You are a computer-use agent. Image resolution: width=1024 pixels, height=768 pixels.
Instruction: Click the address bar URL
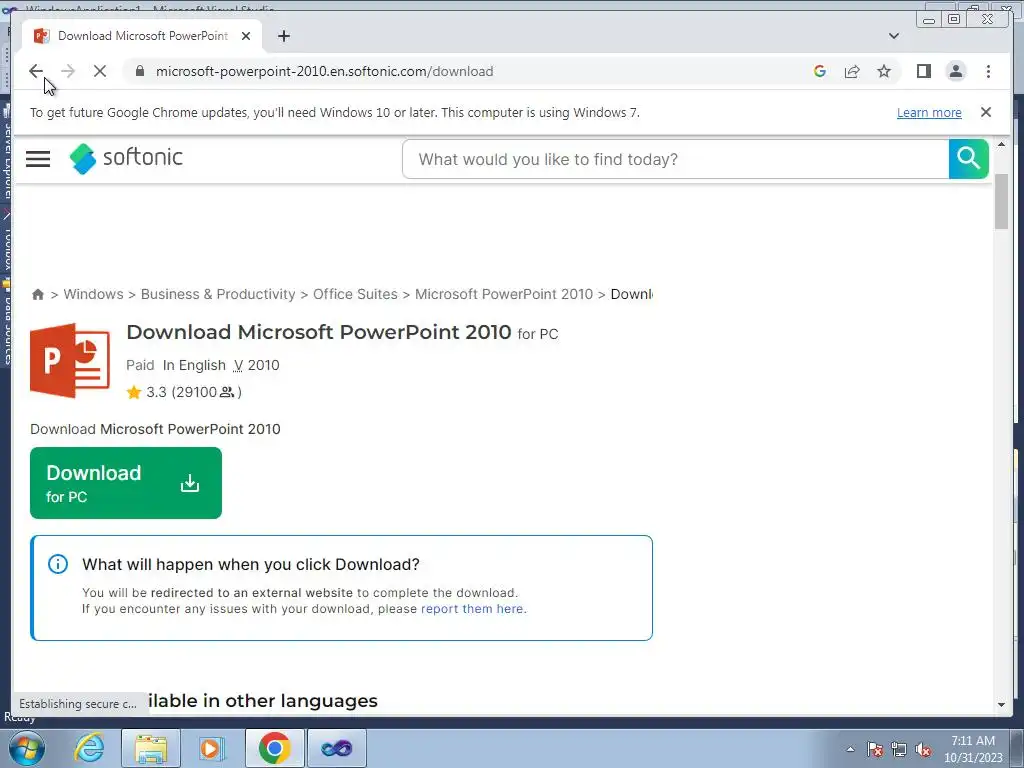tap(325, 71)
